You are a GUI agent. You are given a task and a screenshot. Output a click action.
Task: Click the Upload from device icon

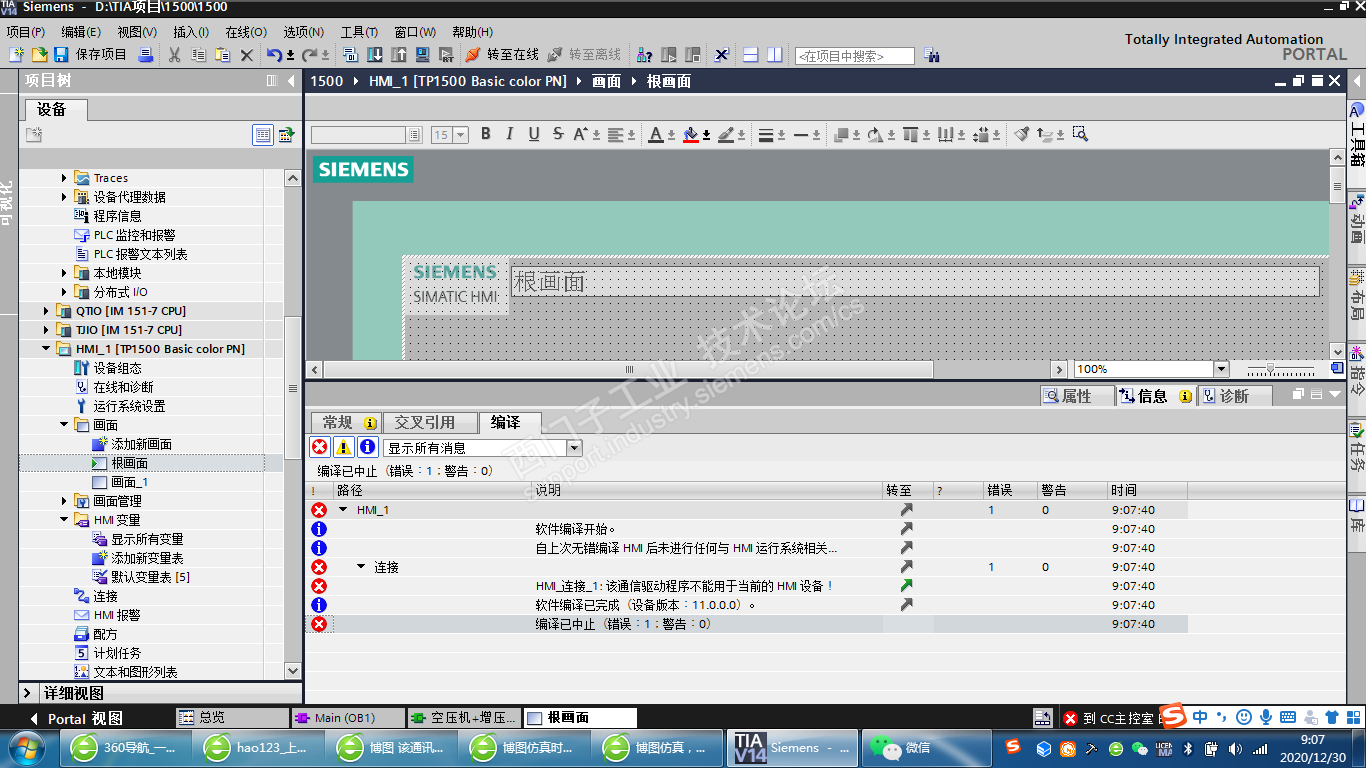pos(398,55)
